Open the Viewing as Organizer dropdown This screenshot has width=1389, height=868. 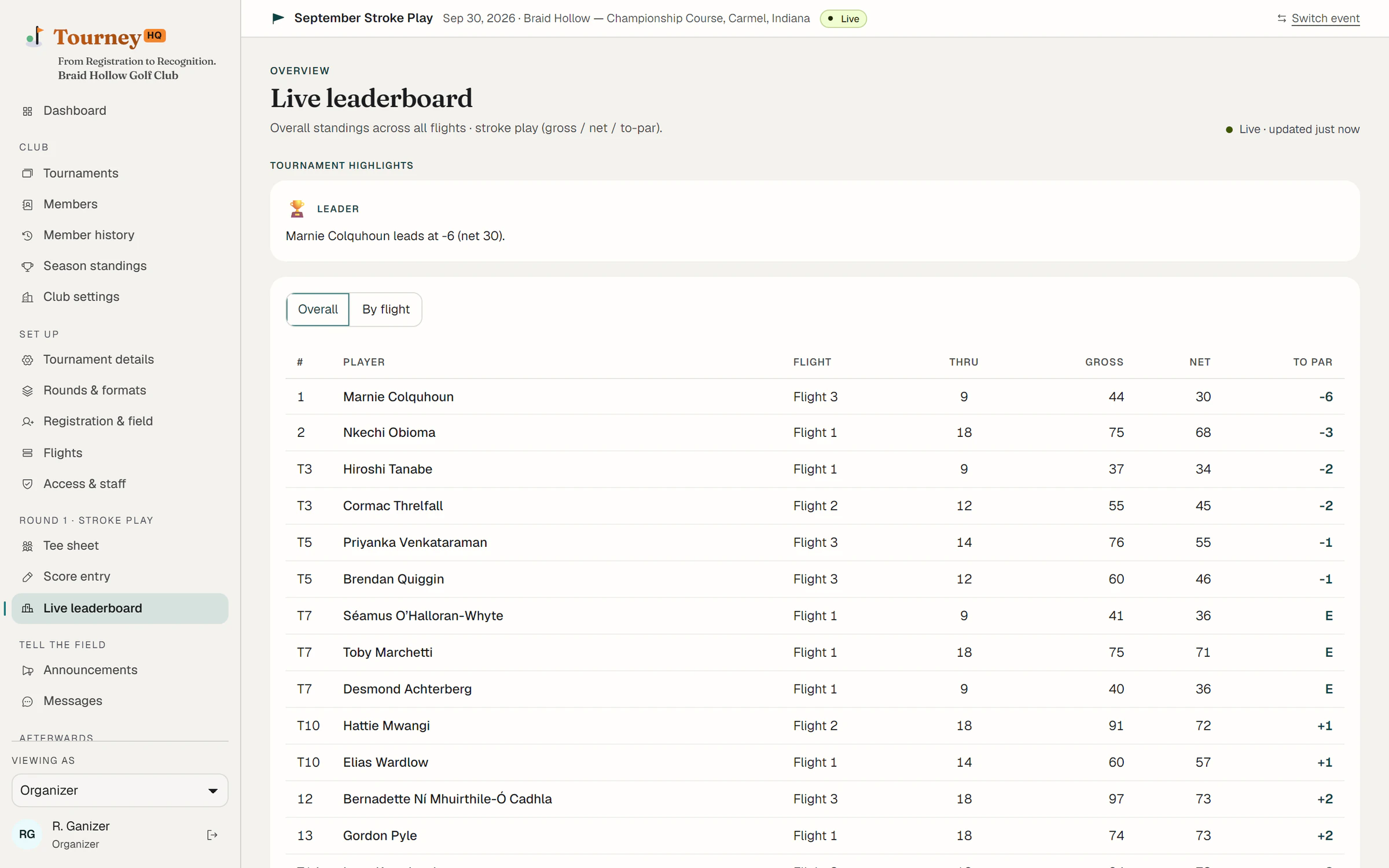(x=120, y=790)
